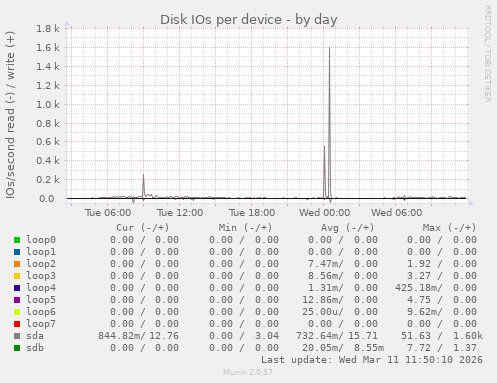Viewport: 497px width, 383px height.
Task: Click the loop0 green legend swatch
Action: point(17,240)
